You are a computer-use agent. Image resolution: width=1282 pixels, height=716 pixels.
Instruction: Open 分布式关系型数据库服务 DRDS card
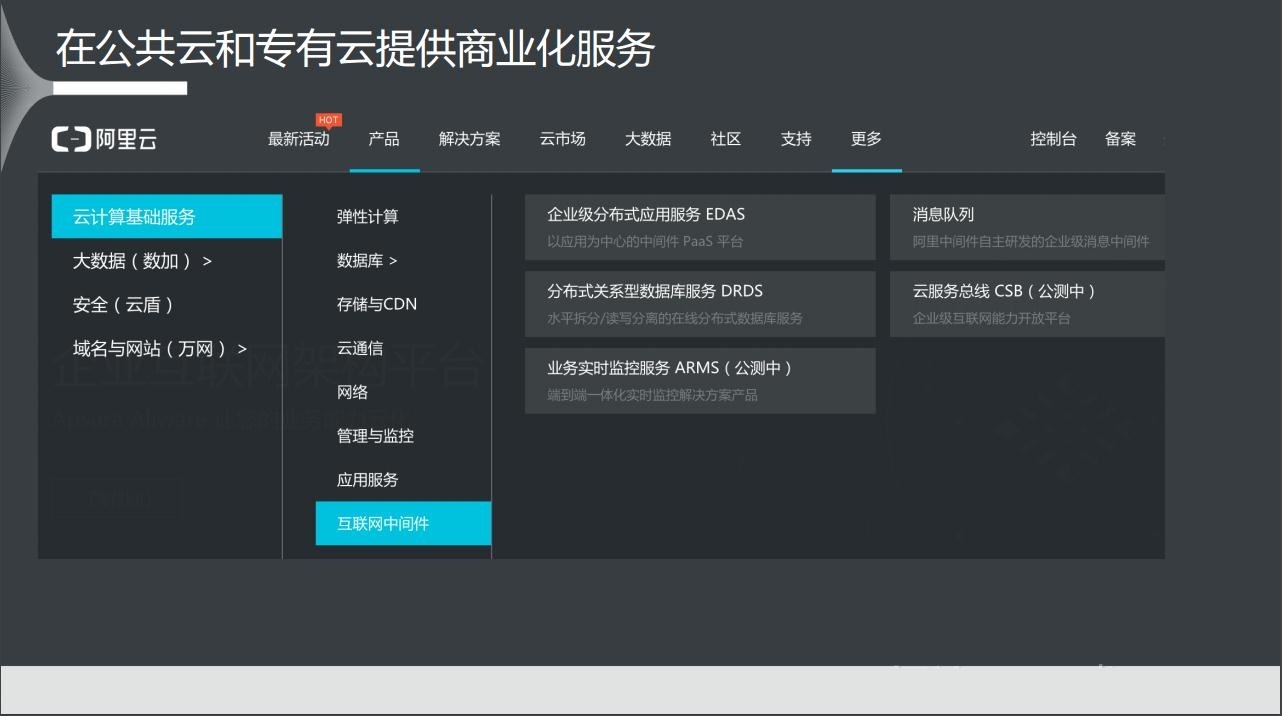pyautogui.click(x=700, y=304)
